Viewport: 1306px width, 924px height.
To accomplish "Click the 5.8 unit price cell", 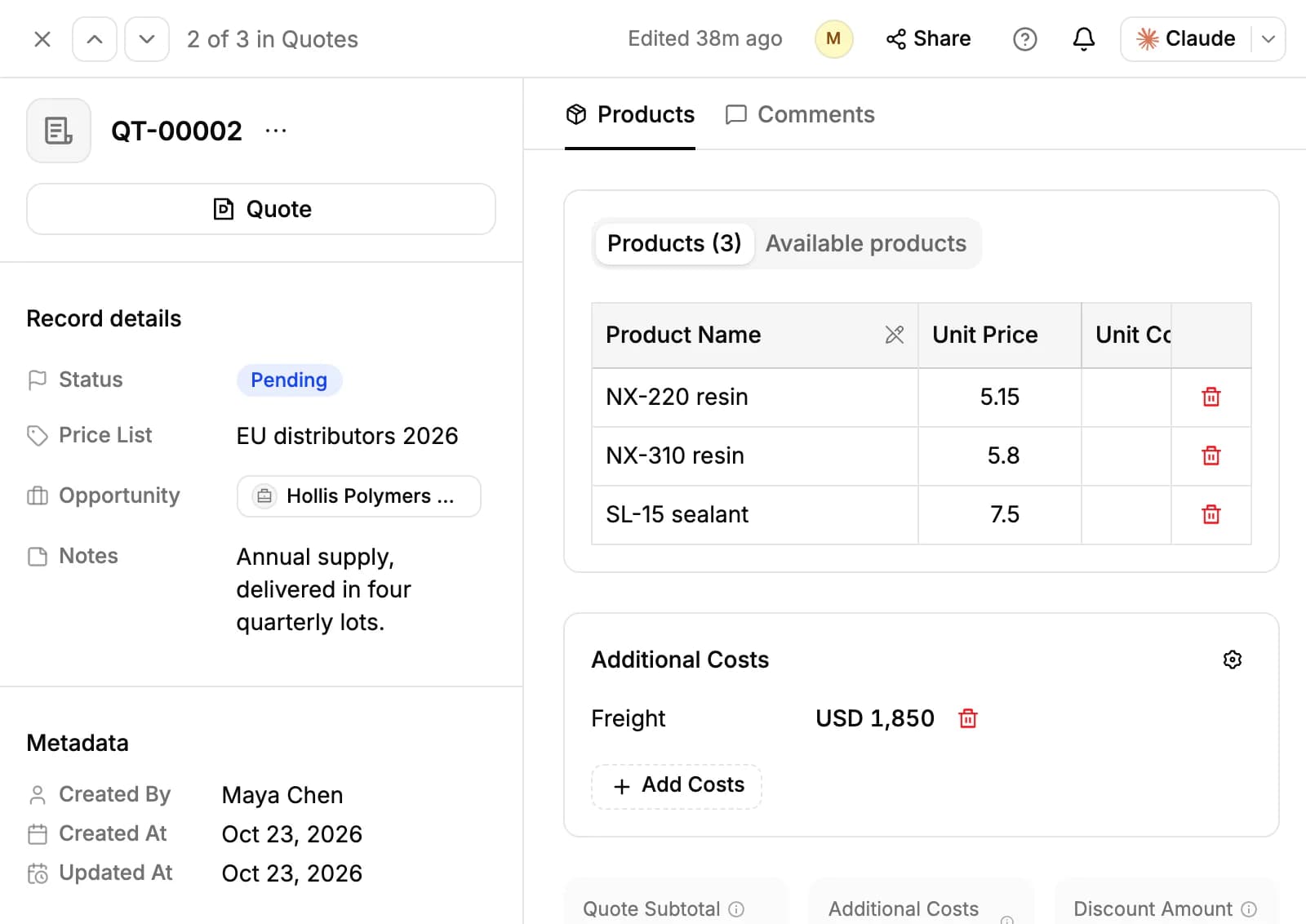I will pos(999,455).
